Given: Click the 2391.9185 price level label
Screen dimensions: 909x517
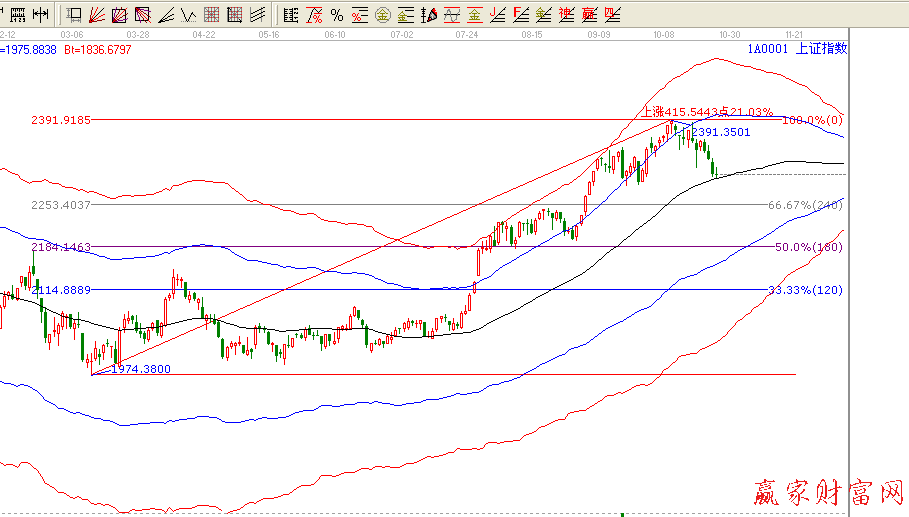Looking at the screenshot, I should 61,120.
